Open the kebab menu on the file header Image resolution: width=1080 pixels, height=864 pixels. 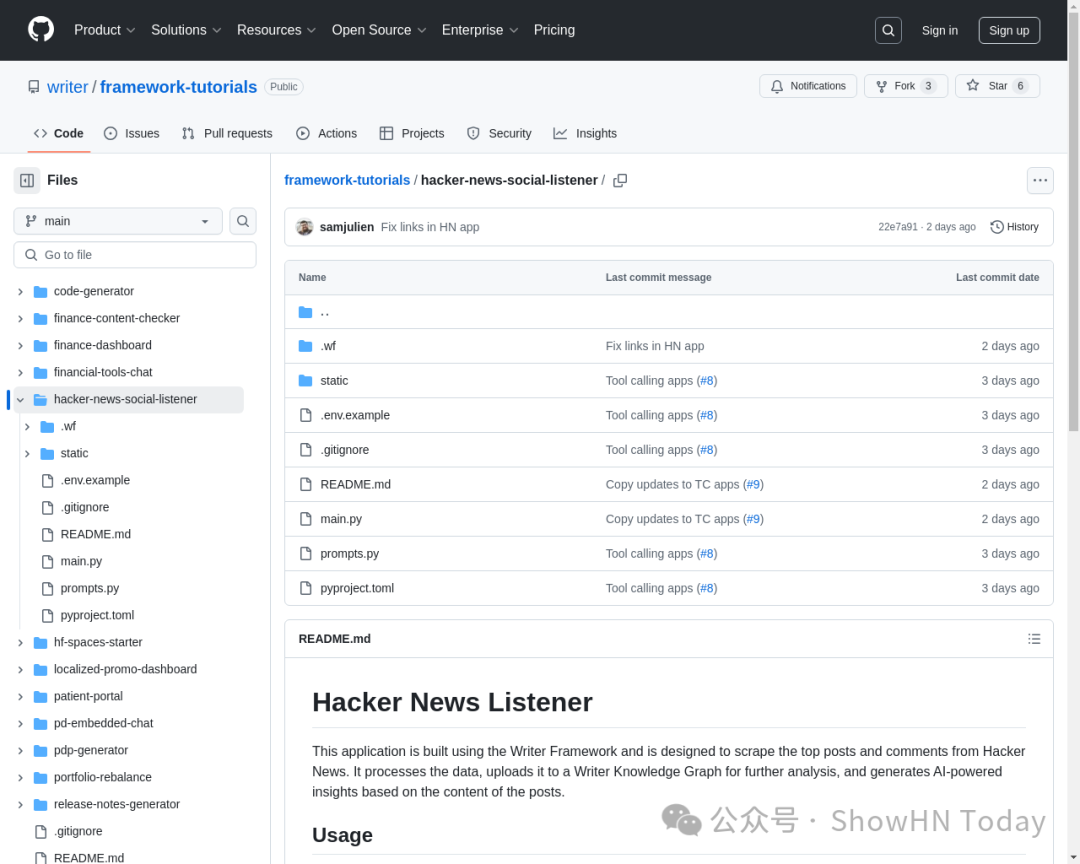[1040, 180]
